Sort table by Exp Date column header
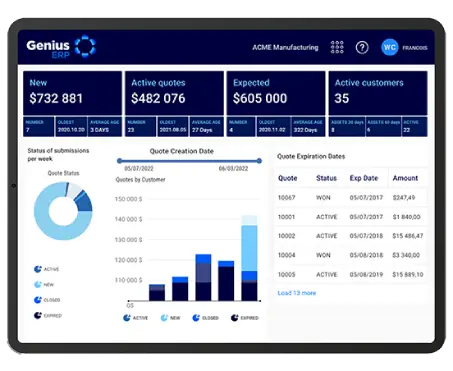Screen dimensions: 453x371 (364, 178)
